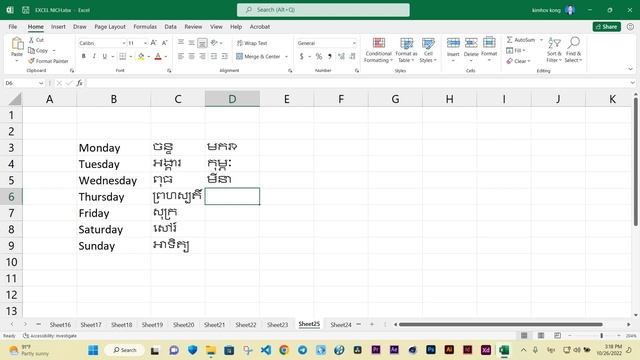Open Windows Start menu

93,350
